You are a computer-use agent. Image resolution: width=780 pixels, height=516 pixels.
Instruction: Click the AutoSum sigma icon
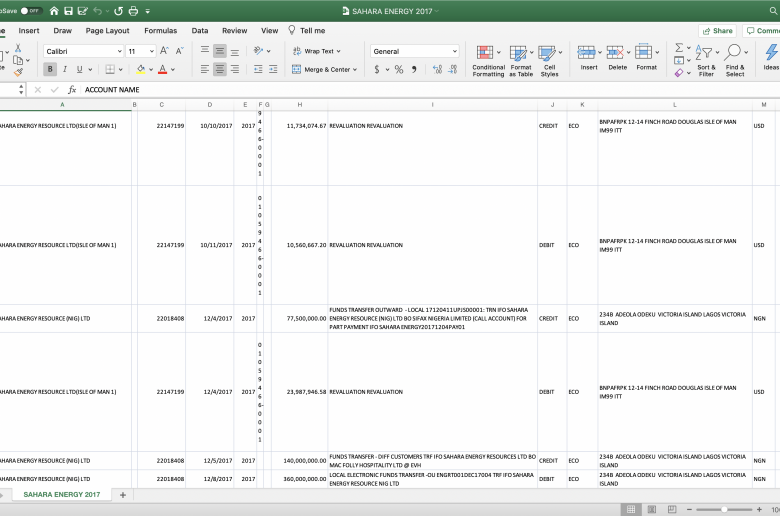click(679, 48)
